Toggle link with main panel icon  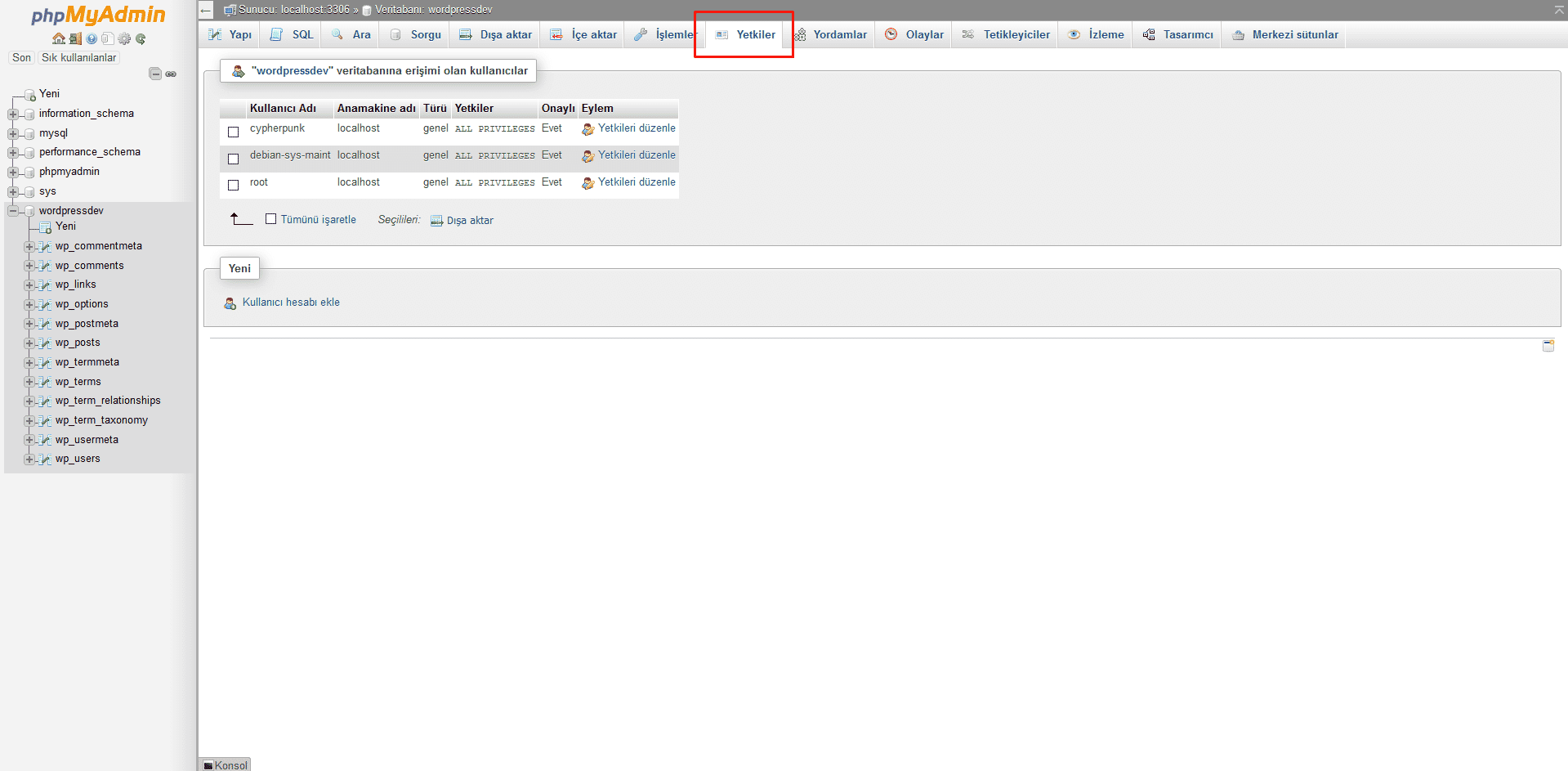(x=171, y=74)
